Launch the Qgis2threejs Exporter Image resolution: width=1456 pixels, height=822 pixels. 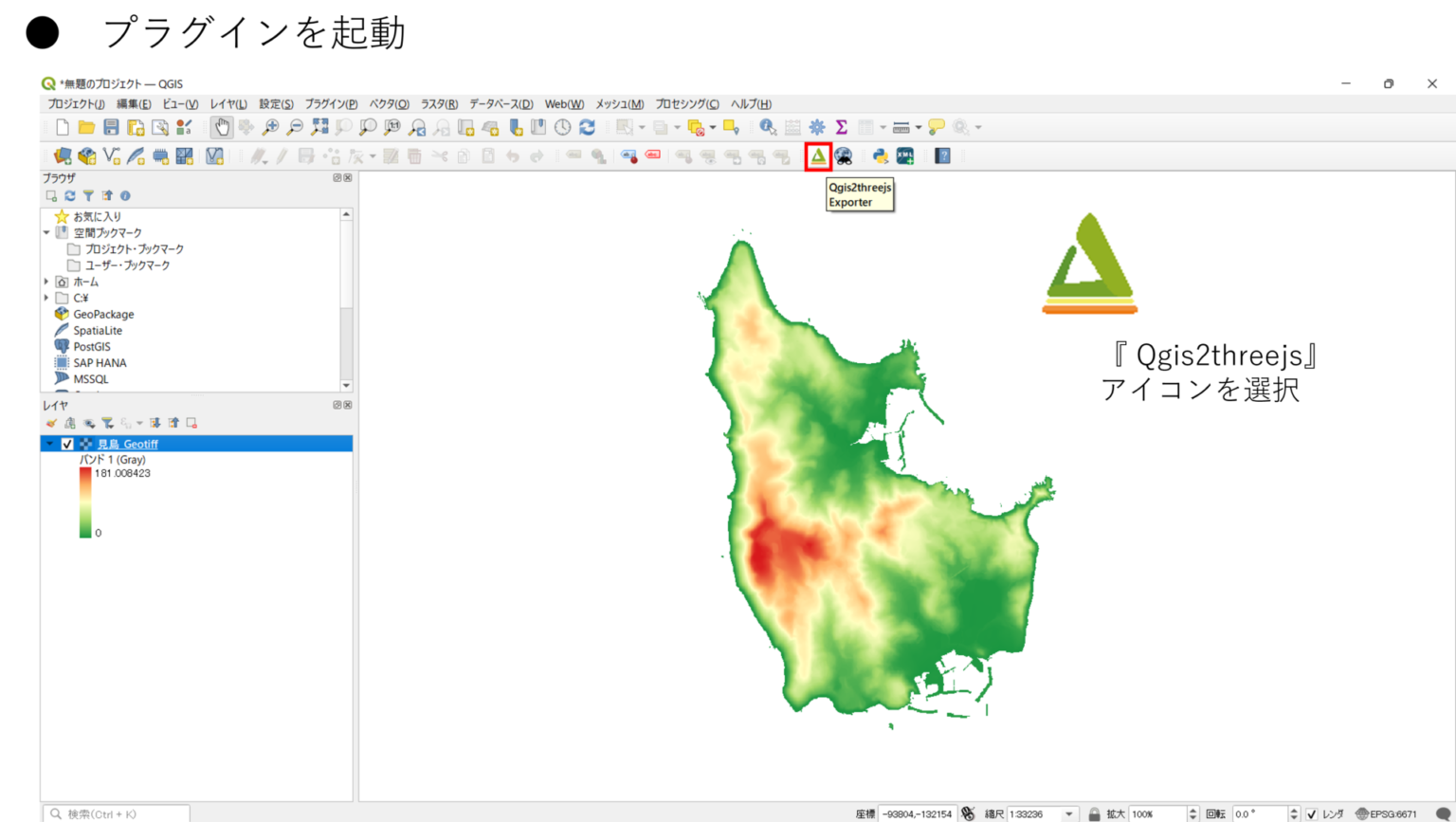[817, 157]
